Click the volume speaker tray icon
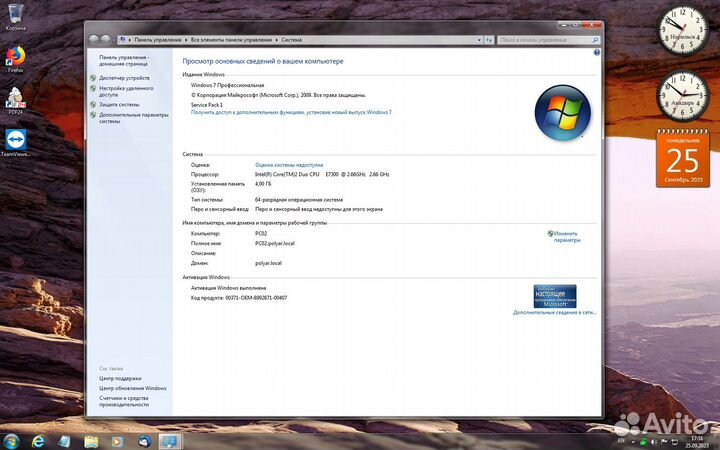Viewport: 720px width, 450px height. pos(653,442)
